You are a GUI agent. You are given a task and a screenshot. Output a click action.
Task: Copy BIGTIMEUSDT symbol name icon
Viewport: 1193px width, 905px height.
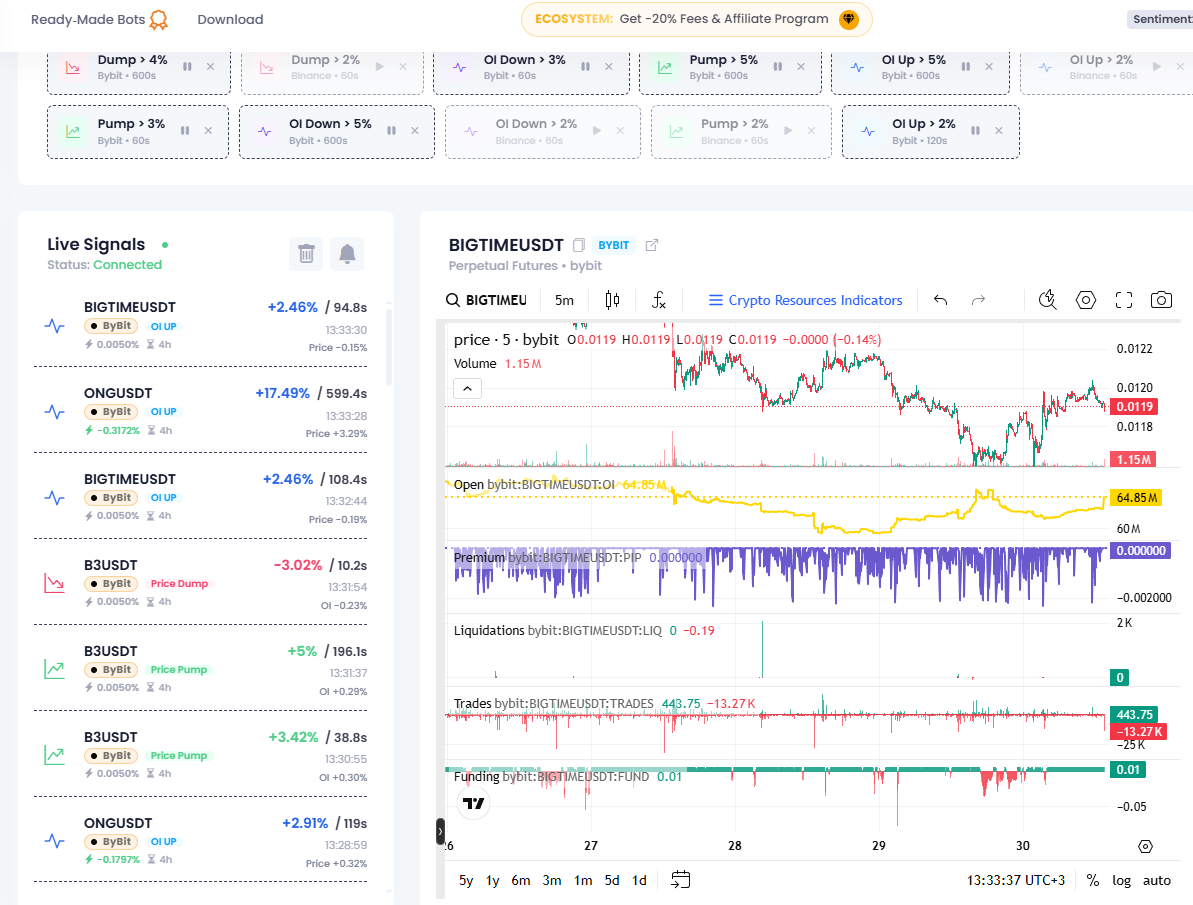(x=578, y=245)
